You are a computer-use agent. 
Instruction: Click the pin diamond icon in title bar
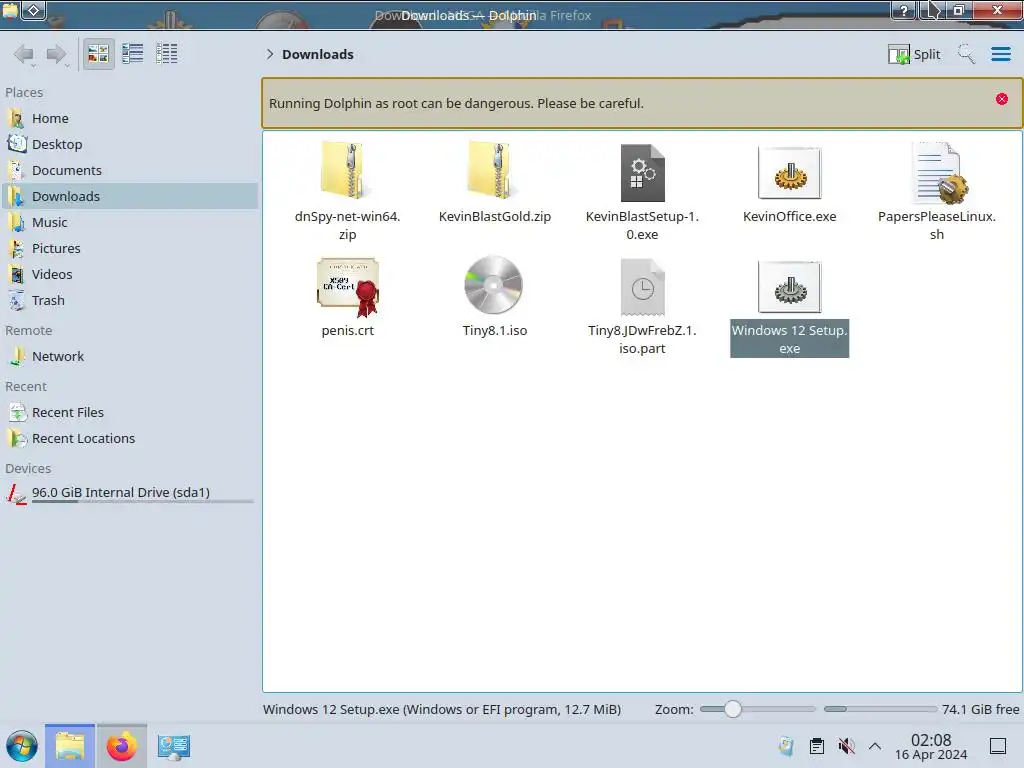click(x=34, y=10)
